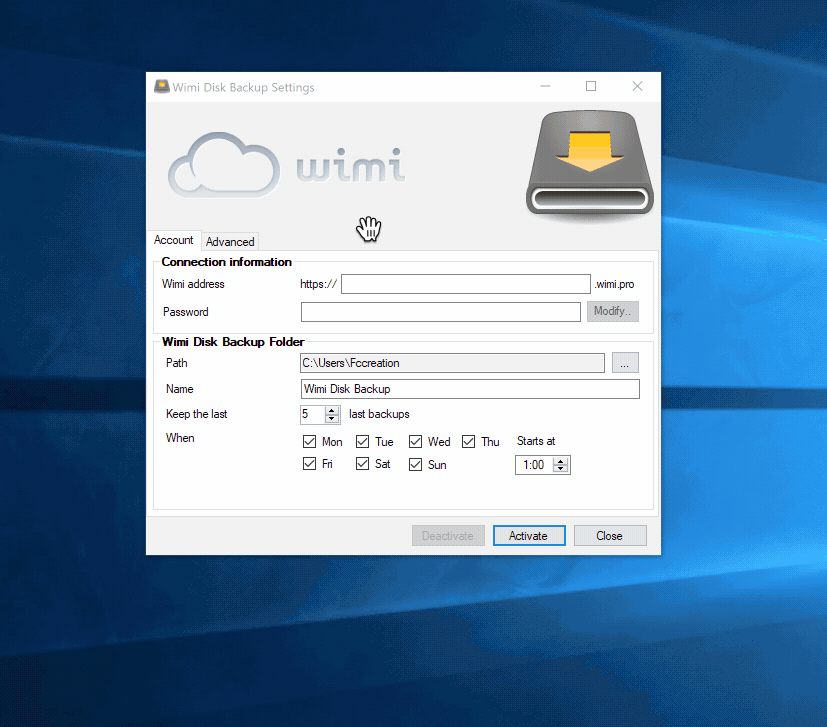Increase the number of backups kept
Screen dimensions: 827x727
coord(333,410)
